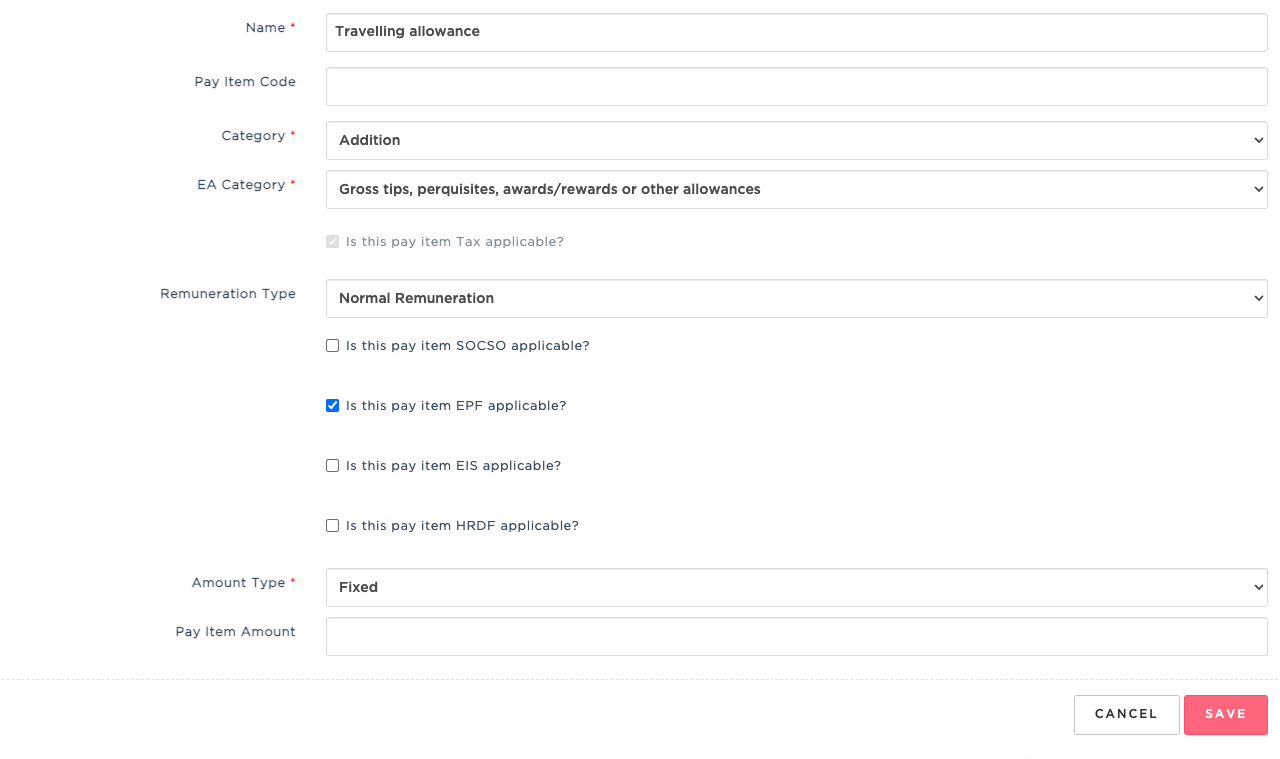This screenshot has width=1280, height=759.
Task: Click "Is this pay item Tax applicable?" text
Action: pyautogui.click(x=455, y=242)
